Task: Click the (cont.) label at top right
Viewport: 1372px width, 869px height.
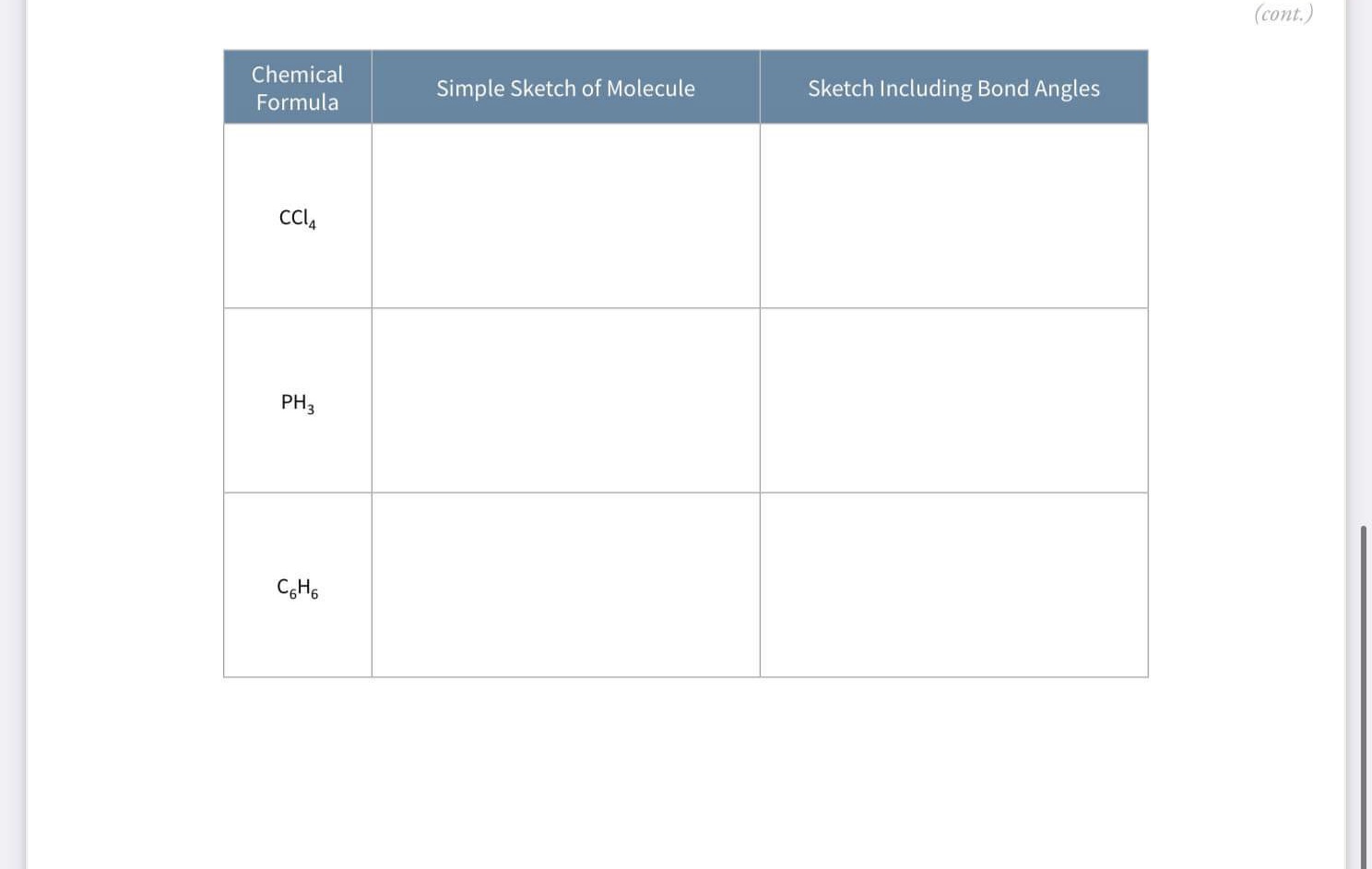Action: tap(1283, 13)
